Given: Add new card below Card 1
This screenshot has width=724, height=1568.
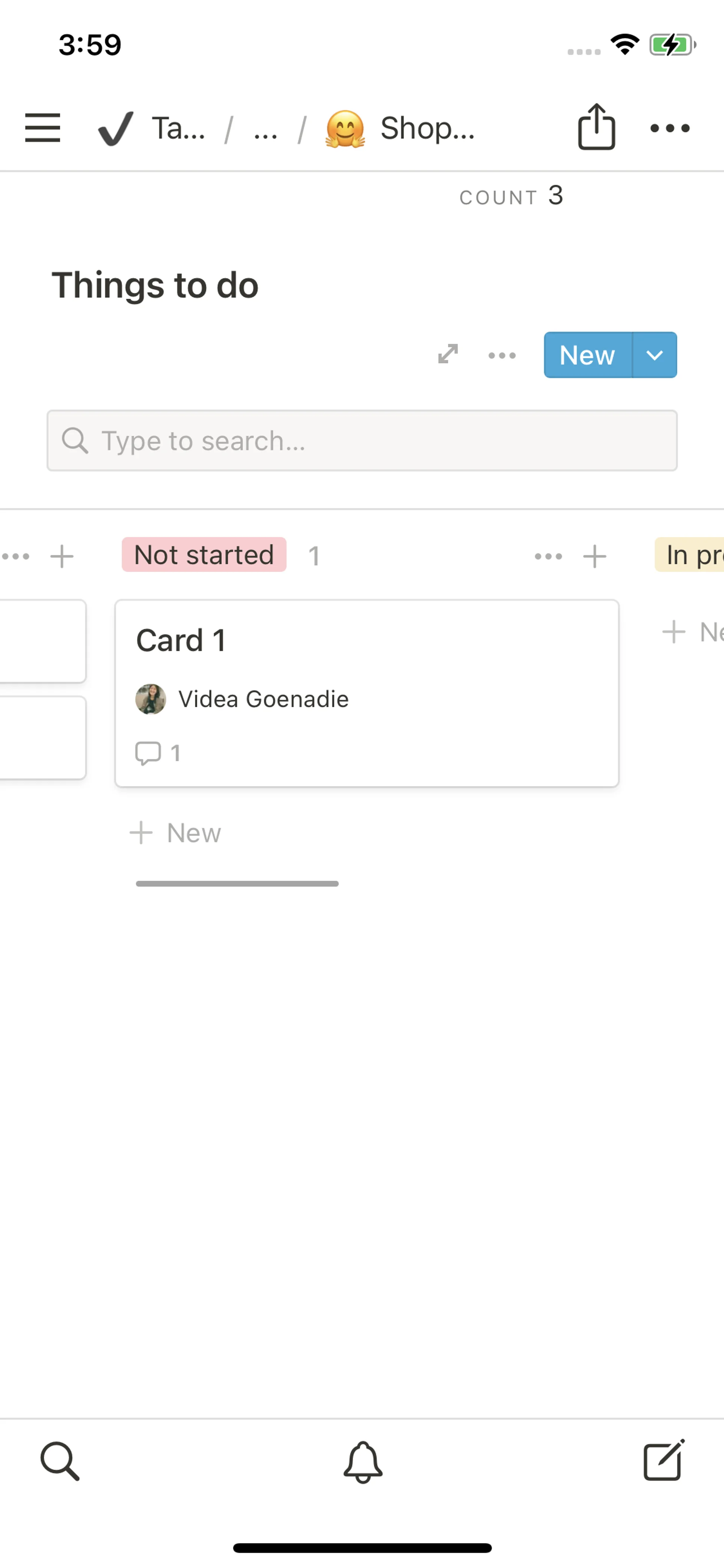Looking at the screenshot, I should (176, 833).
